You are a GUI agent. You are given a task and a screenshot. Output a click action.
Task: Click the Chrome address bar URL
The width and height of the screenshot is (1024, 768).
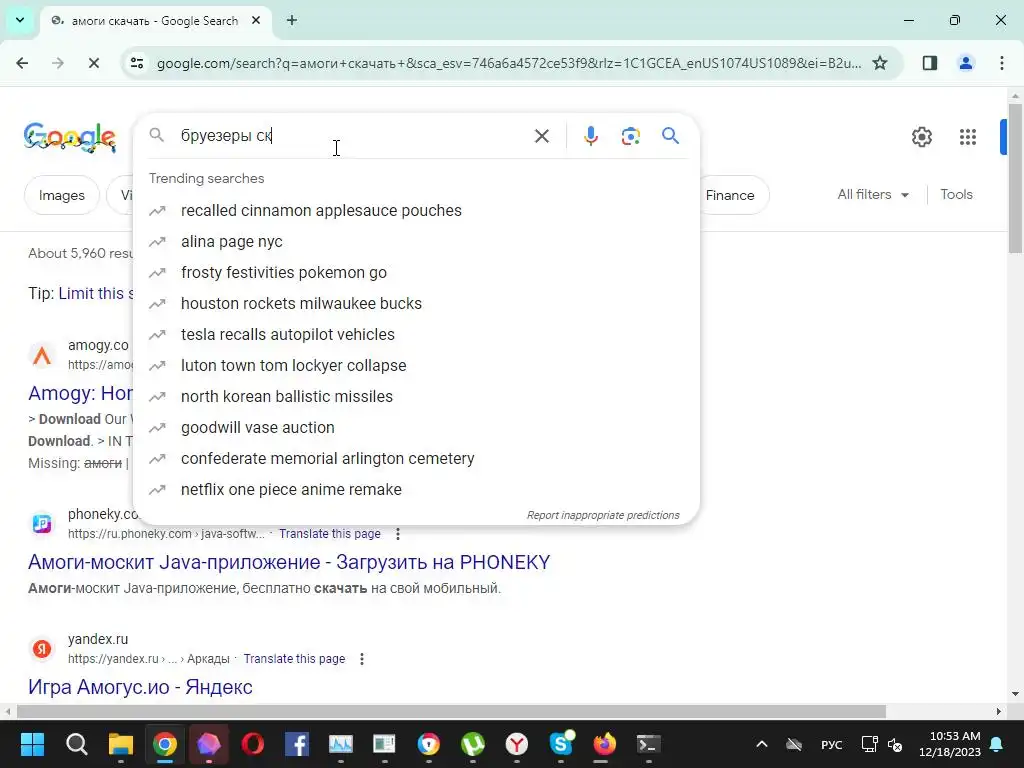pos(509,63)
